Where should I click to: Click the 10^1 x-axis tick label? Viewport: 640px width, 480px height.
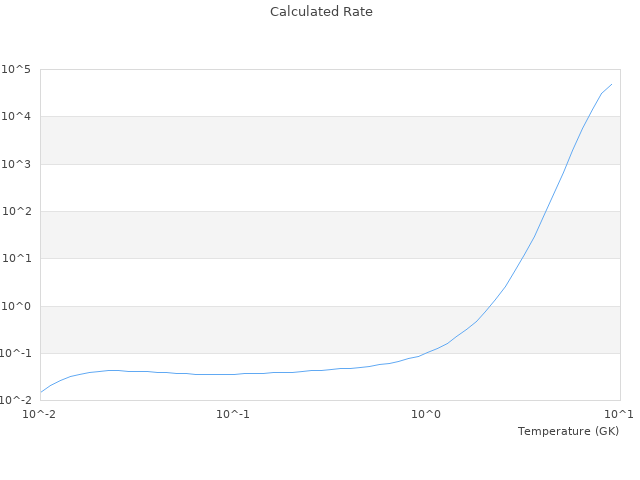619,414
